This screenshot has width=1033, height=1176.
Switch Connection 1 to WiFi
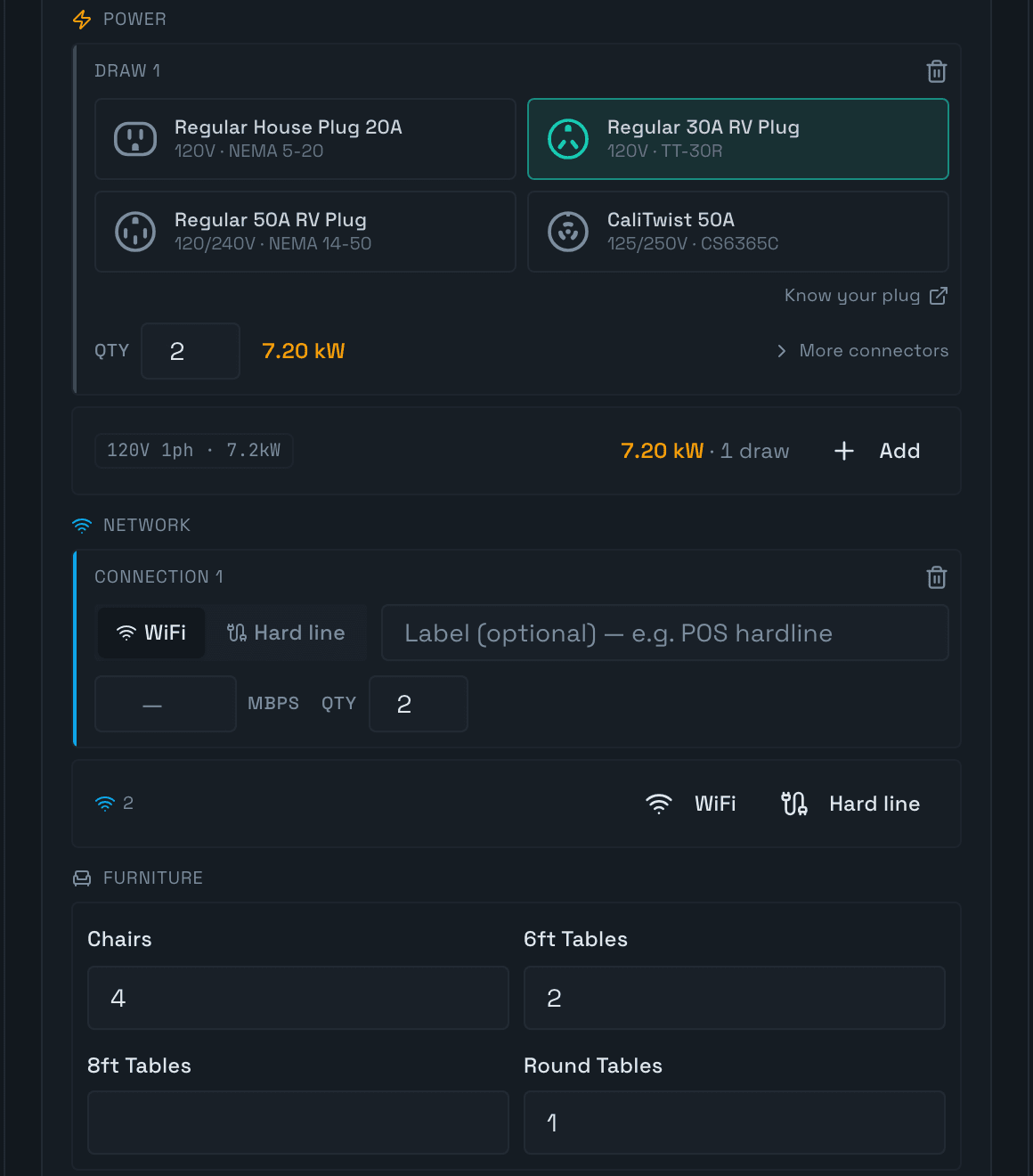(151, 633)
